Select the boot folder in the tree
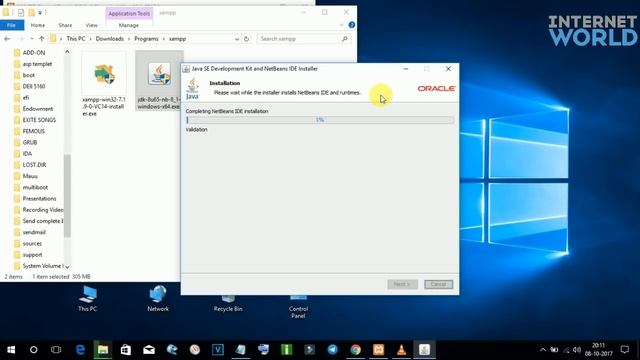Screen dimensions: 640x360 click(x=29, y=75)
